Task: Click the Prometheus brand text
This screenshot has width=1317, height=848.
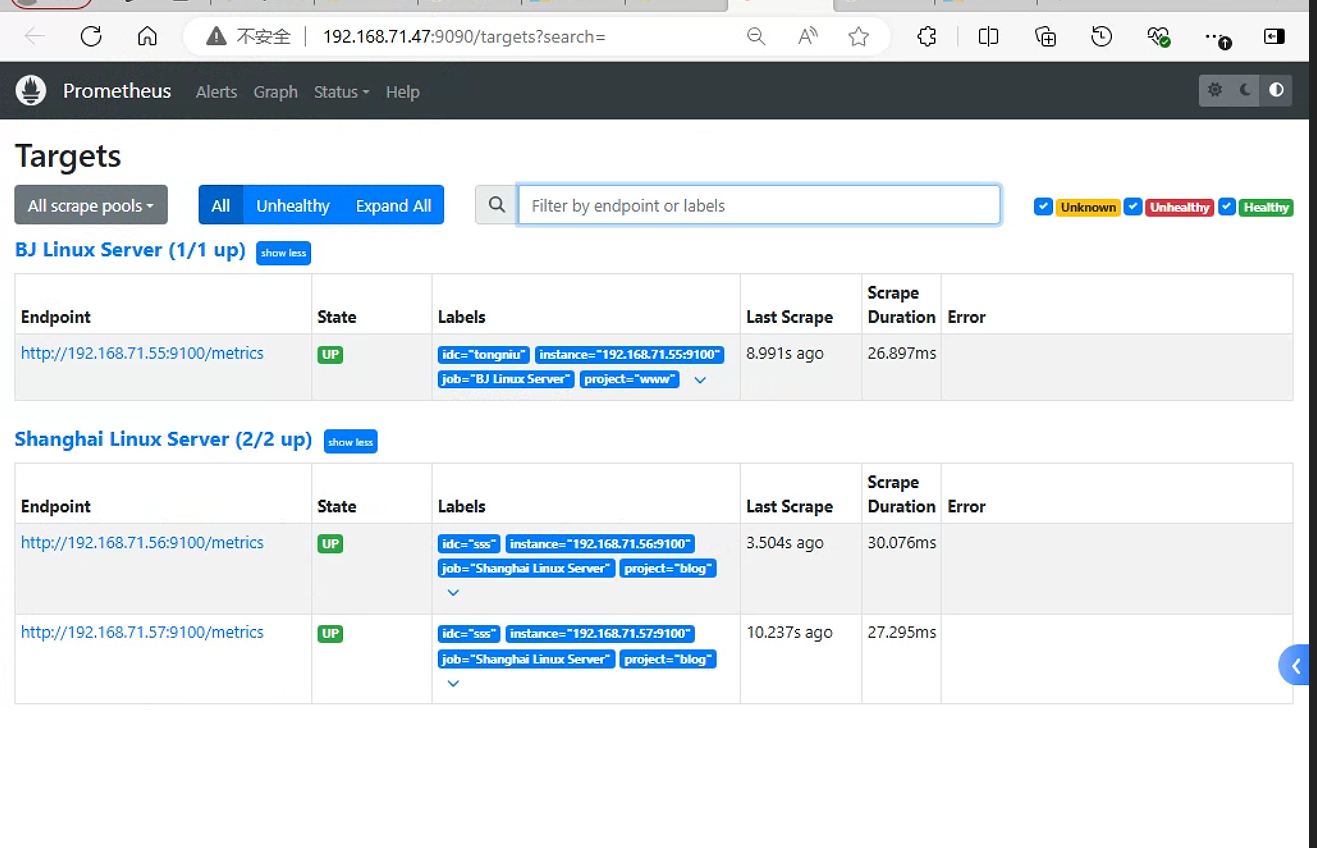Action: [117, 91]
